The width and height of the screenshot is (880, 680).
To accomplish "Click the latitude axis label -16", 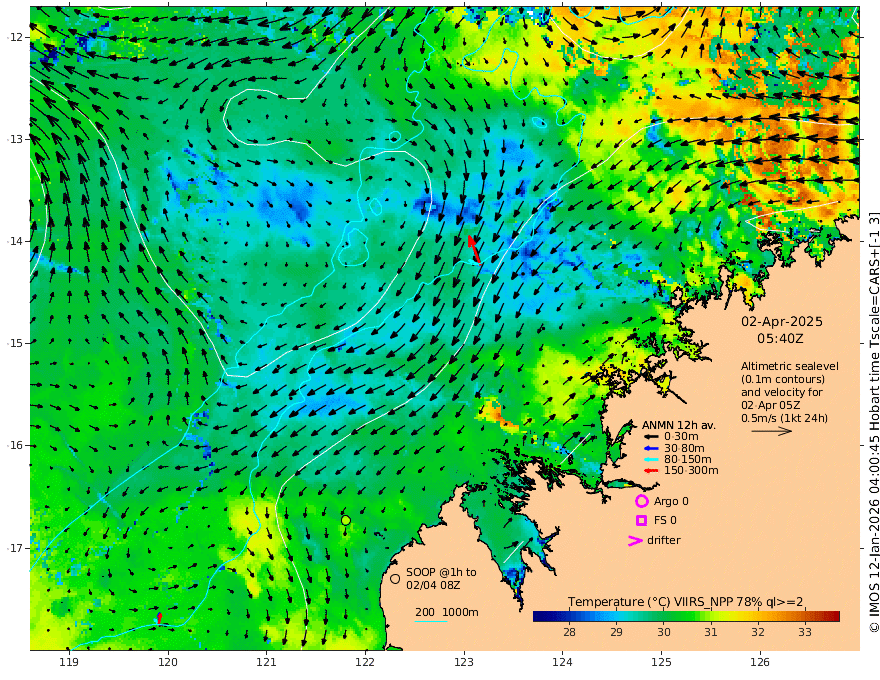I will 13,445.
